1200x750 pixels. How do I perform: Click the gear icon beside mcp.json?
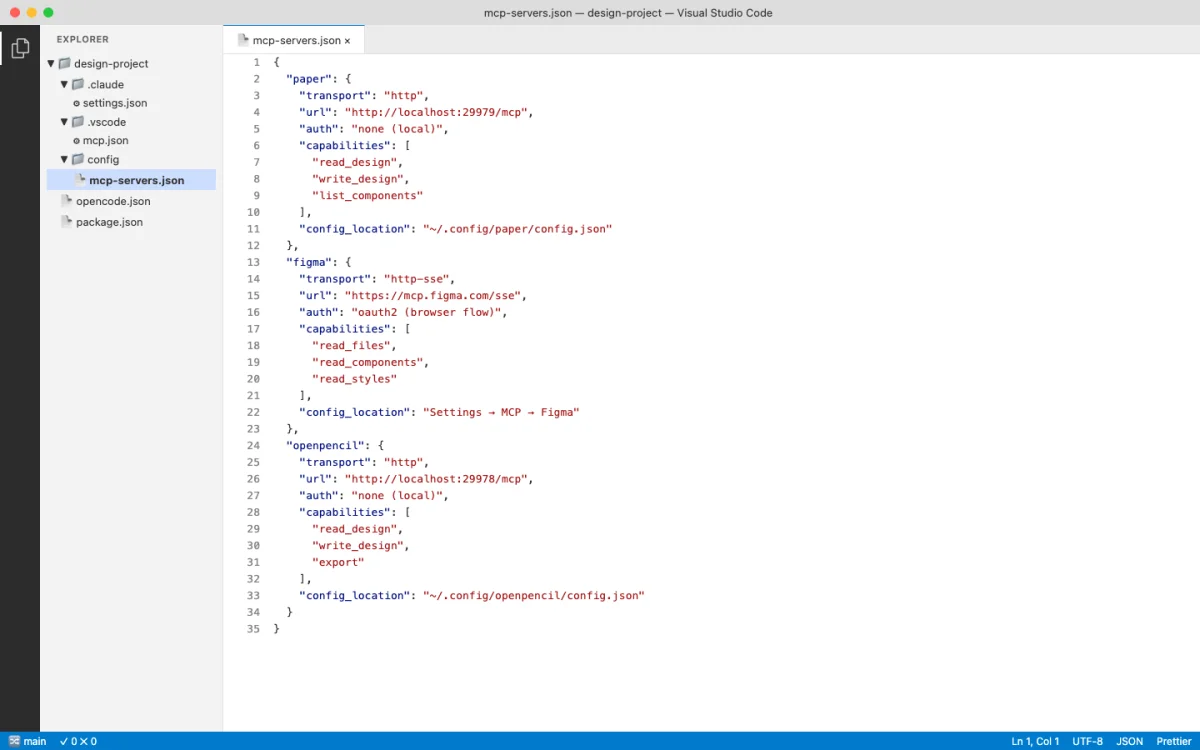[x=76, y=141]
